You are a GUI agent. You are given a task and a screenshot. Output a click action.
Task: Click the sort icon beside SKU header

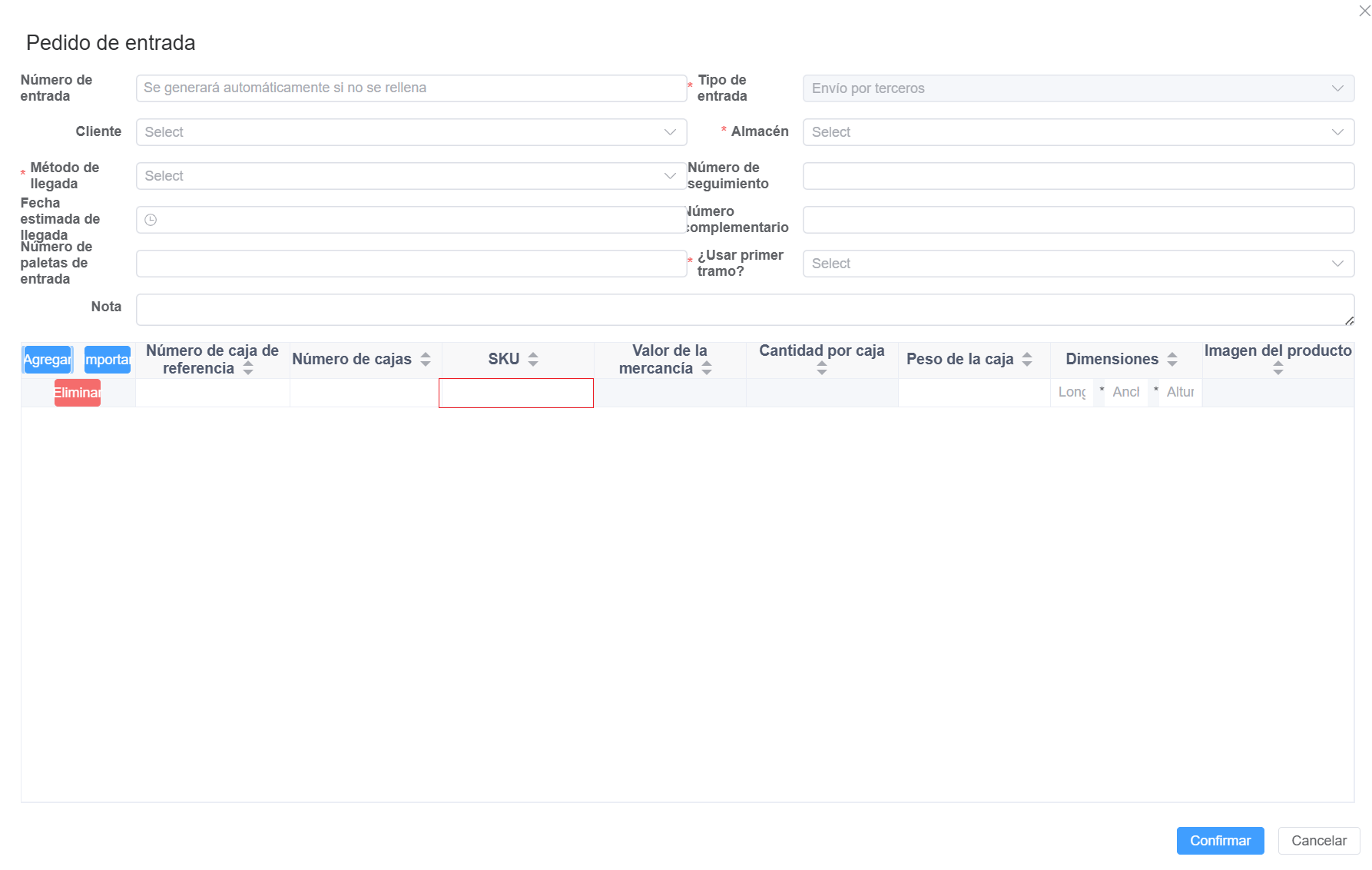[533, 359]
